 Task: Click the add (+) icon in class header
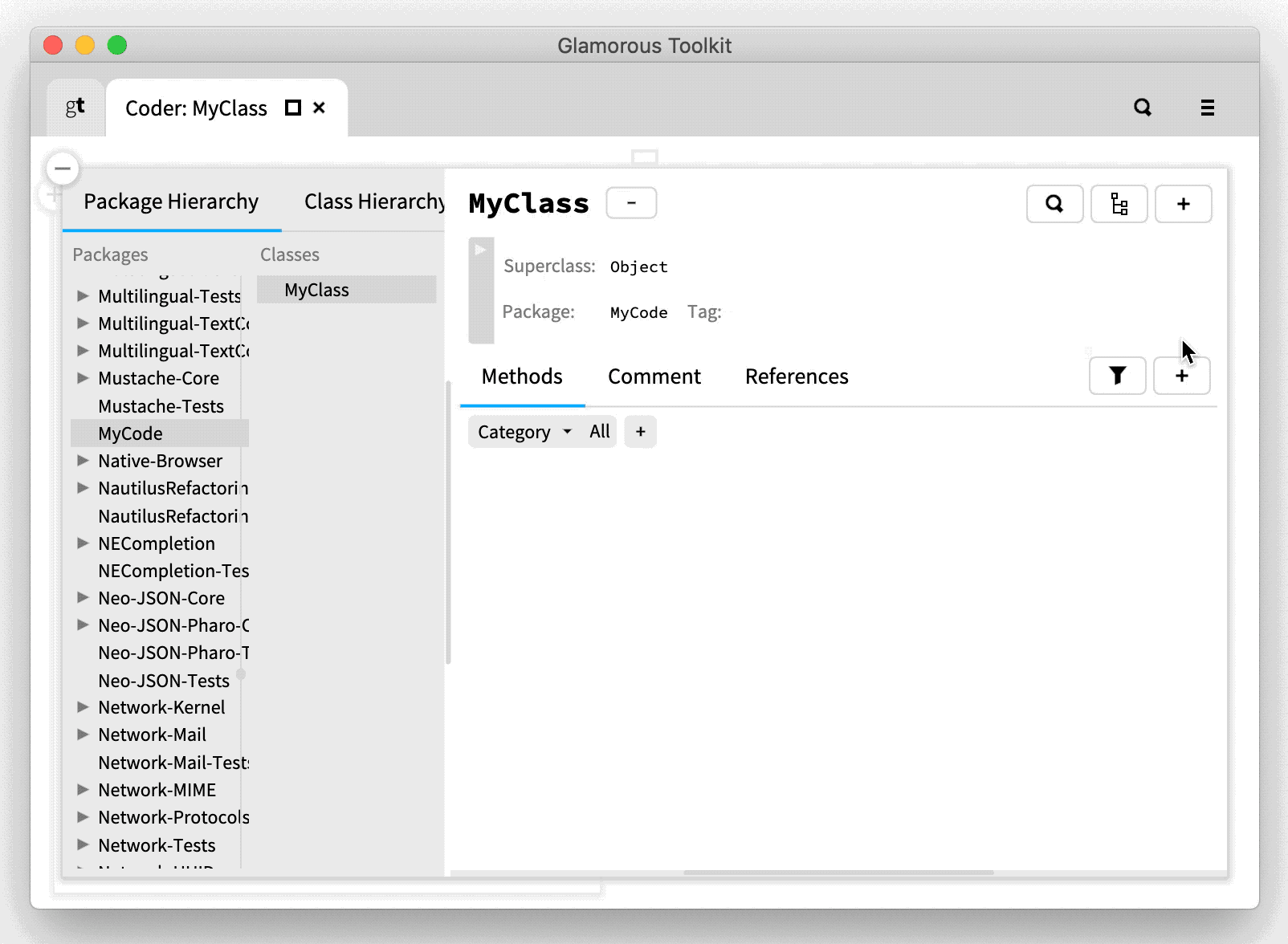pos(1183,204)
